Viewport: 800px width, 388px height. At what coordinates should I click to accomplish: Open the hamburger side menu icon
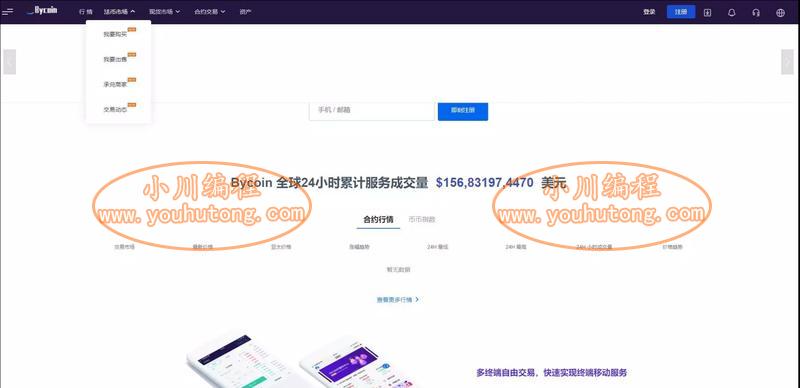point(8,12)
